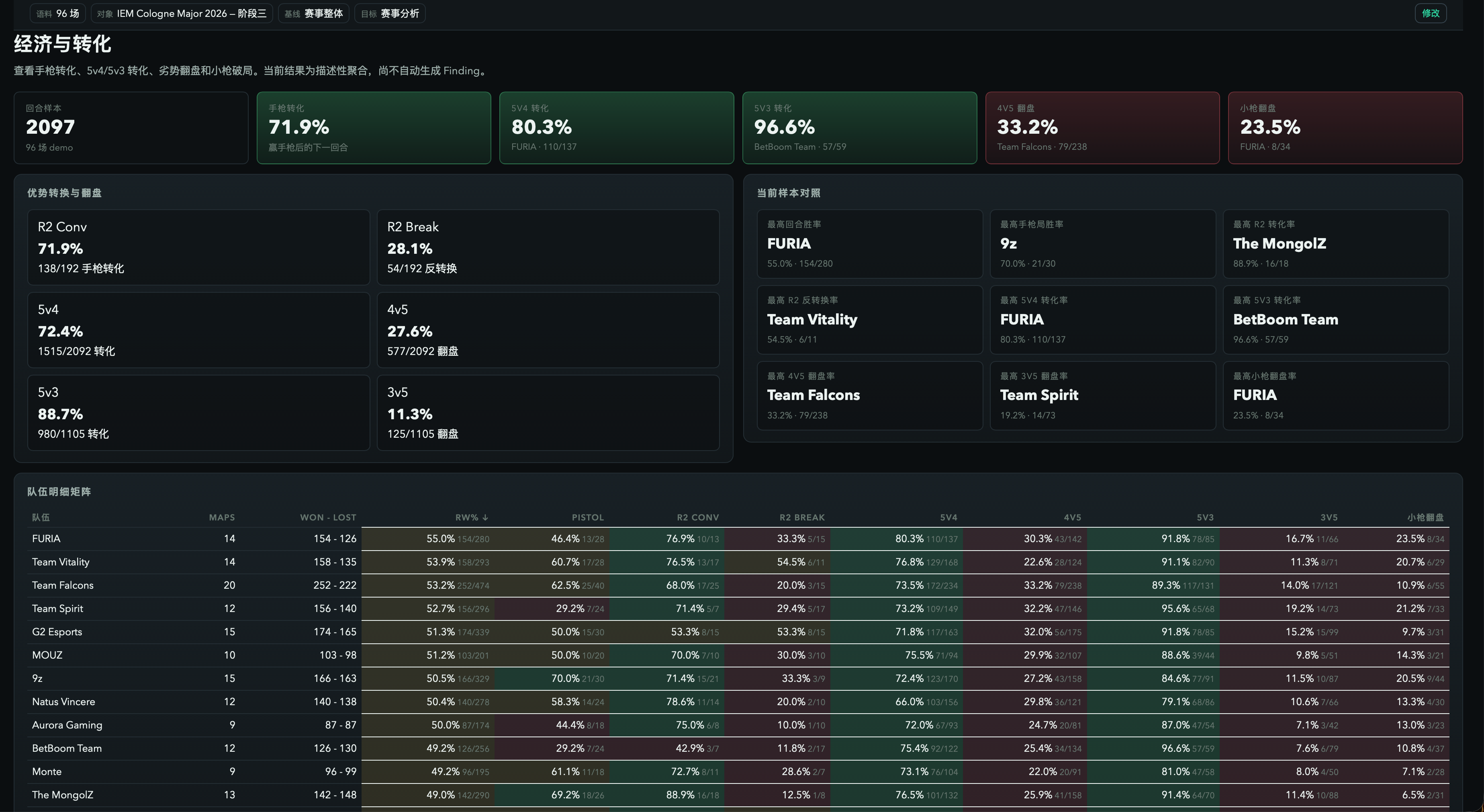This screenshot has width=1484, height=812.
Task: Click the 最高手枪局胜率 9z card
Action: click(1103, 244)
